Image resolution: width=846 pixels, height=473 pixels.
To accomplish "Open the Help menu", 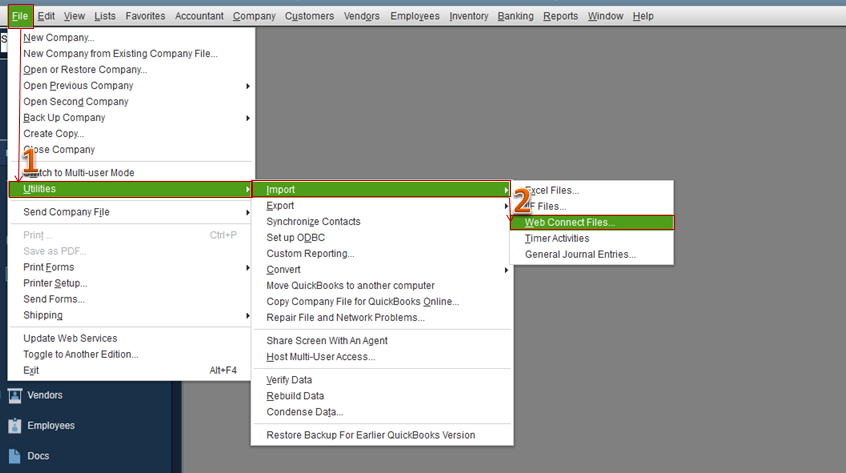I will pos(643,16).
